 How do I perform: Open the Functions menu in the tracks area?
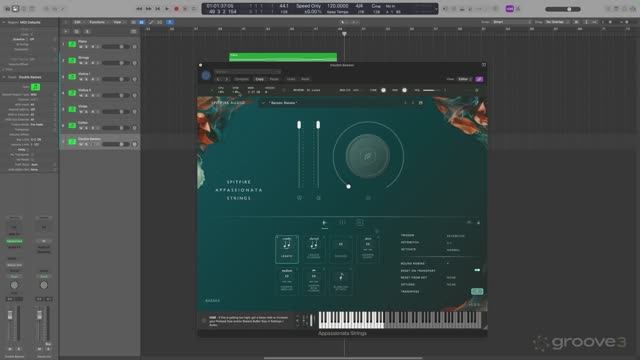tap(98, 22)
